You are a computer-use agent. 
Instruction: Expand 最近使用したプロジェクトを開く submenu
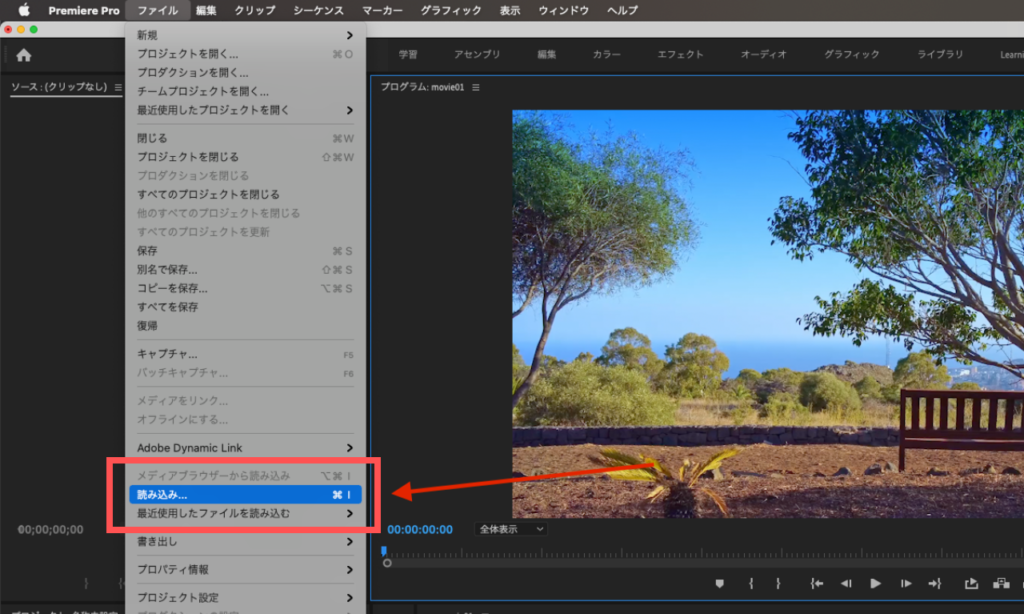click(x=245, y=110)
